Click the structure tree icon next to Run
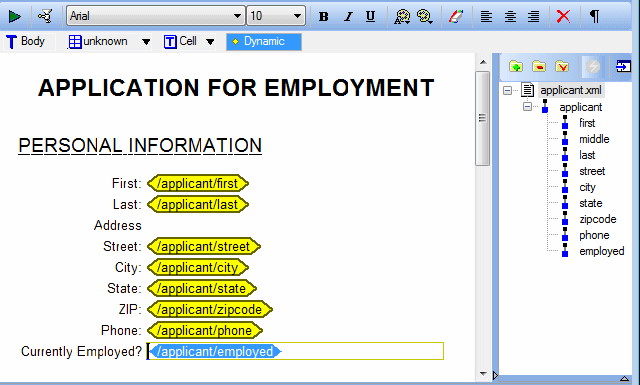 [x=44, y=16]
